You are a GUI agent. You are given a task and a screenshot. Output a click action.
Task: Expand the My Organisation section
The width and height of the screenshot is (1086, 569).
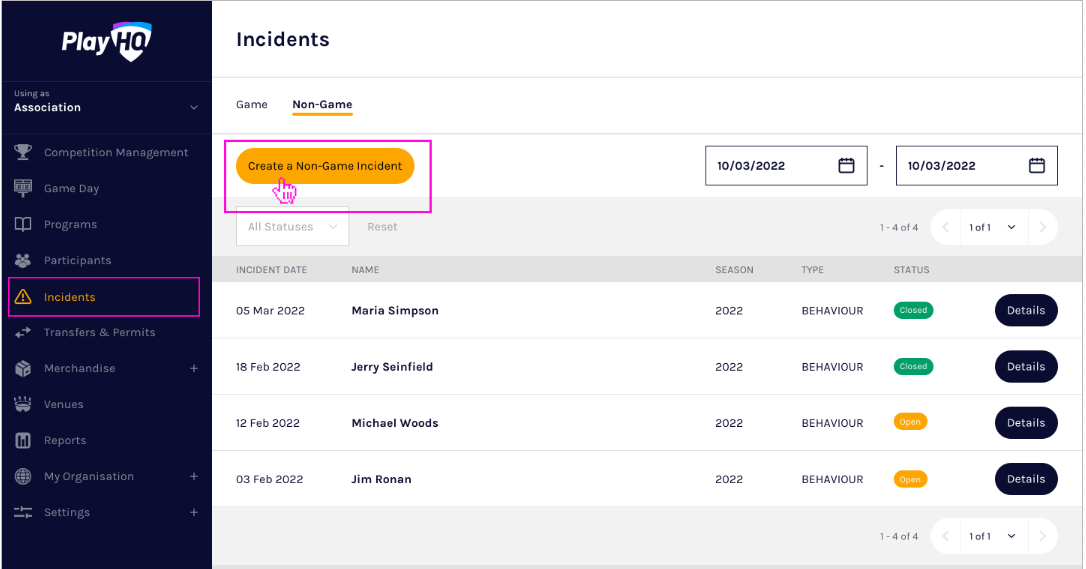coord(194,476)
